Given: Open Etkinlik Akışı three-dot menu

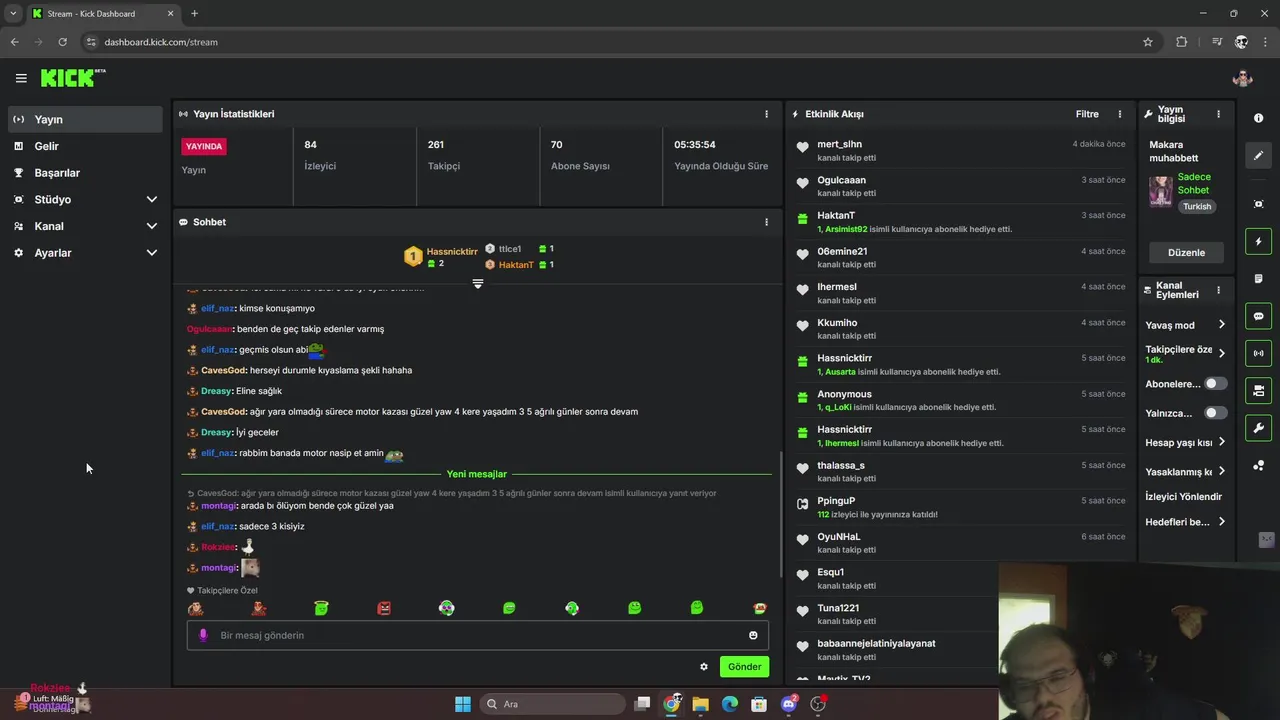Looking at the screenshot, I should 1120,114.
